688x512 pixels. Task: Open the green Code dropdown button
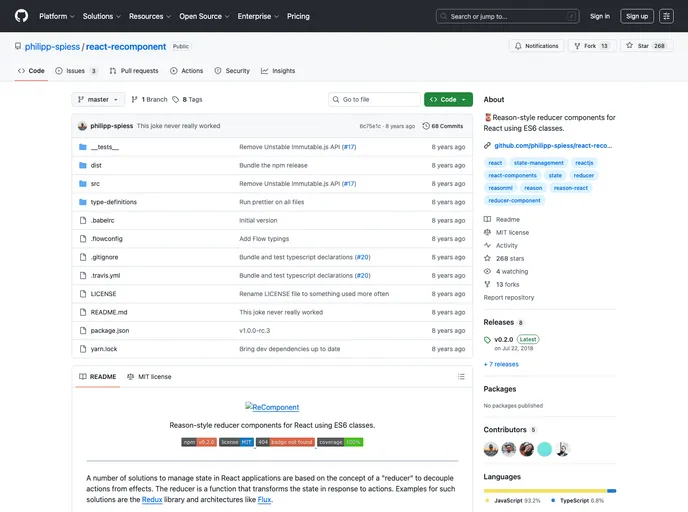(448, 100)
